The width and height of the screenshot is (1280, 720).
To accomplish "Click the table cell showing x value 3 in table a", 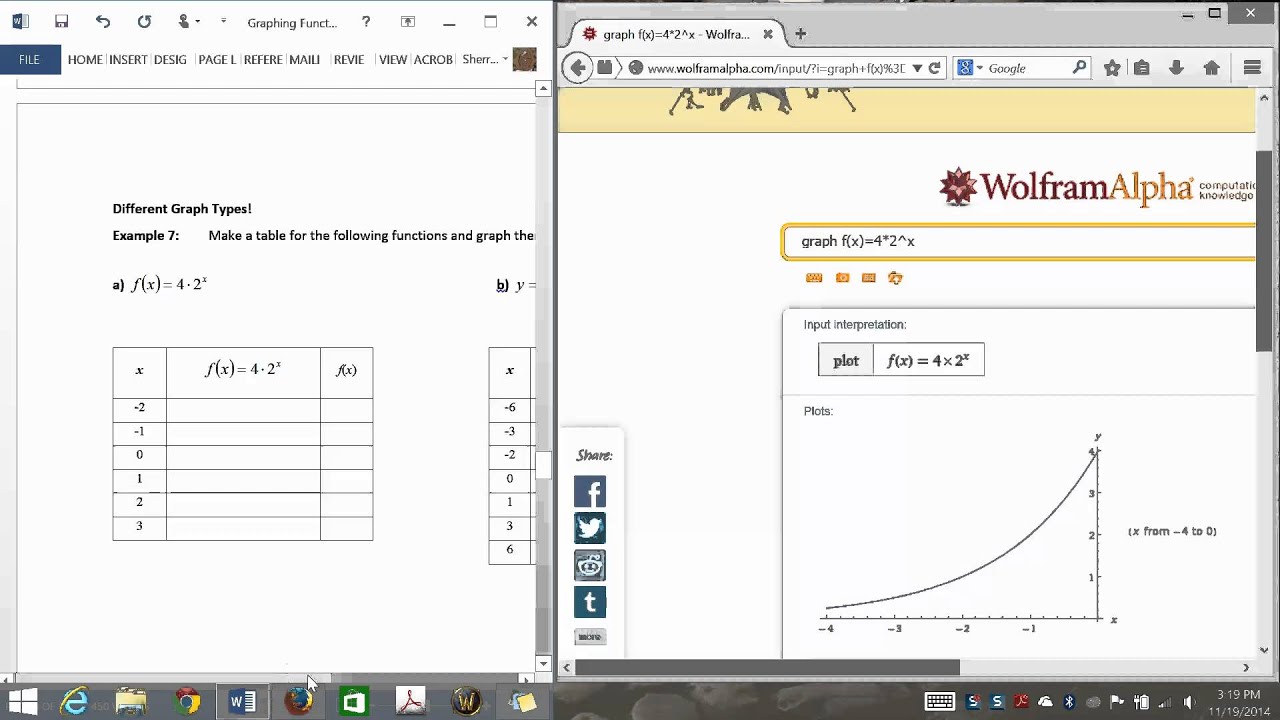I will pyautogui.click(x=139, y=526).
